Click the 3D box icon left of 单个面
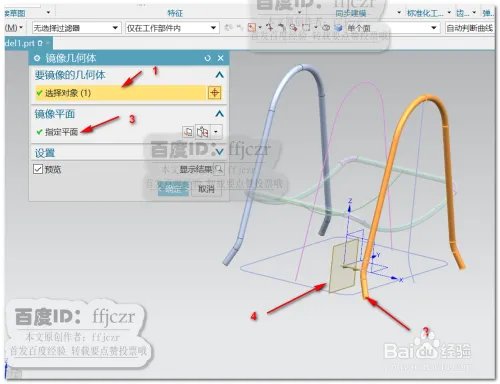 338,28
